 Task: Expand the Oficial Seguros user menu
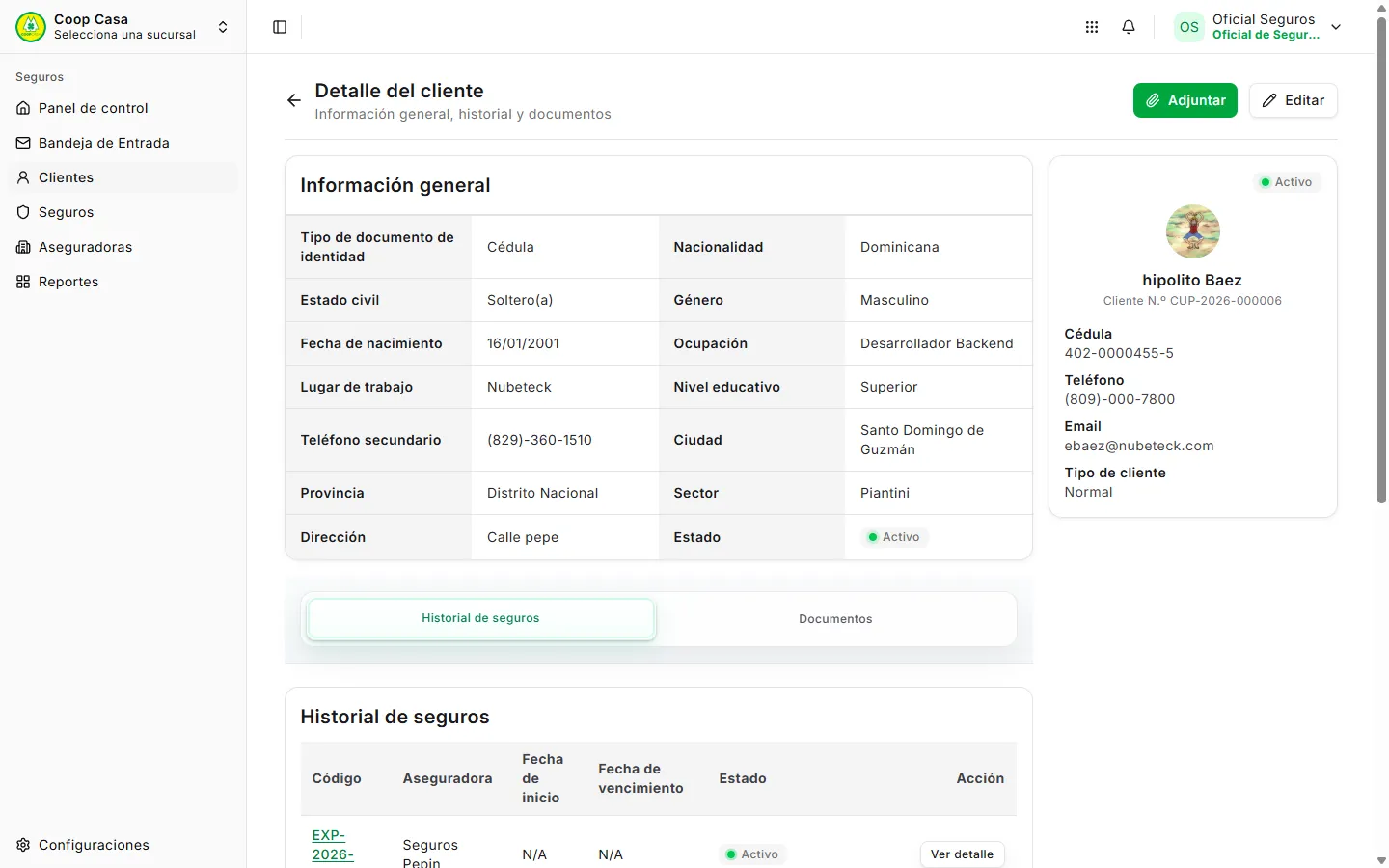1336,27
